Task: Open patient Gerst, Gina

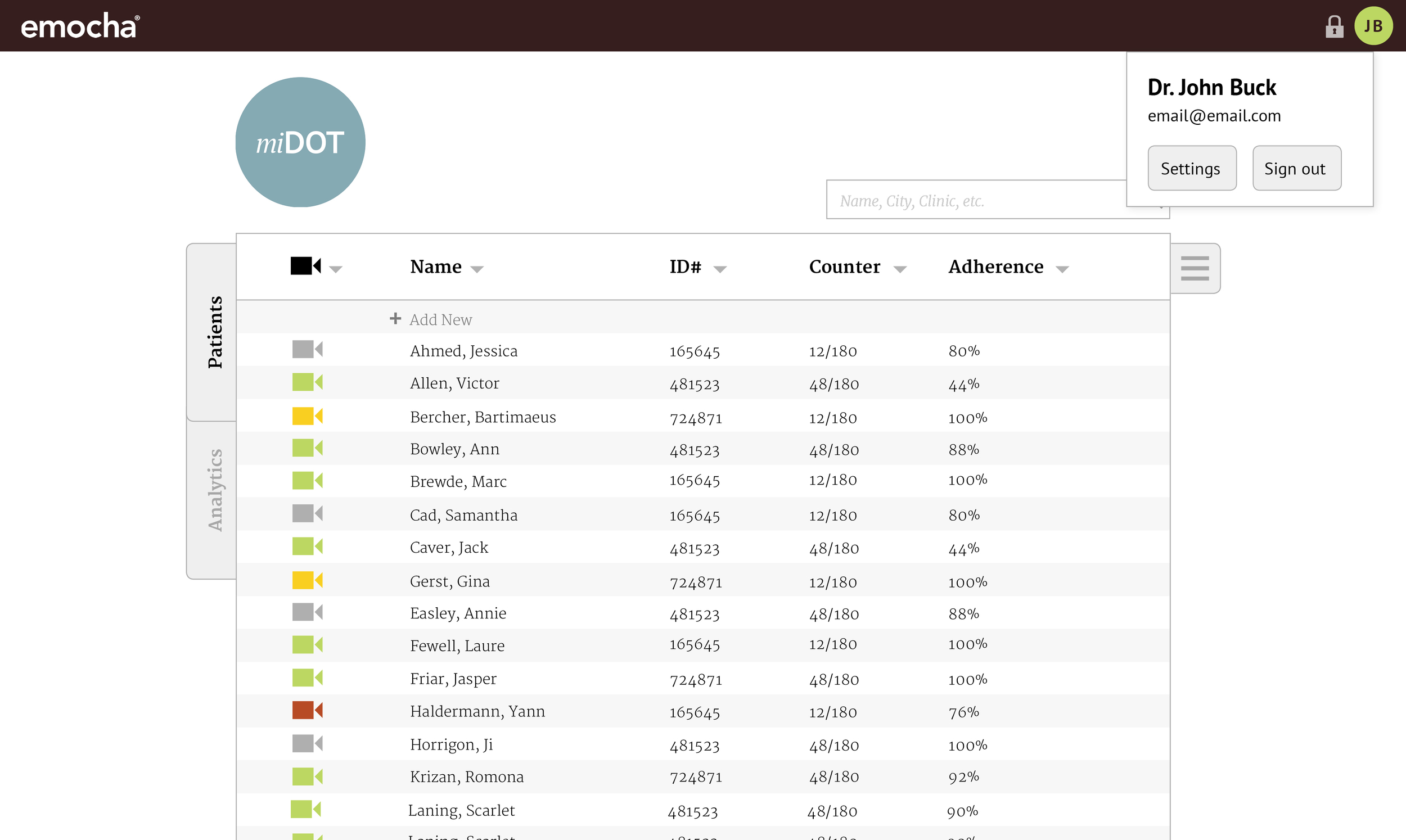Action: [x=449, y=581]
